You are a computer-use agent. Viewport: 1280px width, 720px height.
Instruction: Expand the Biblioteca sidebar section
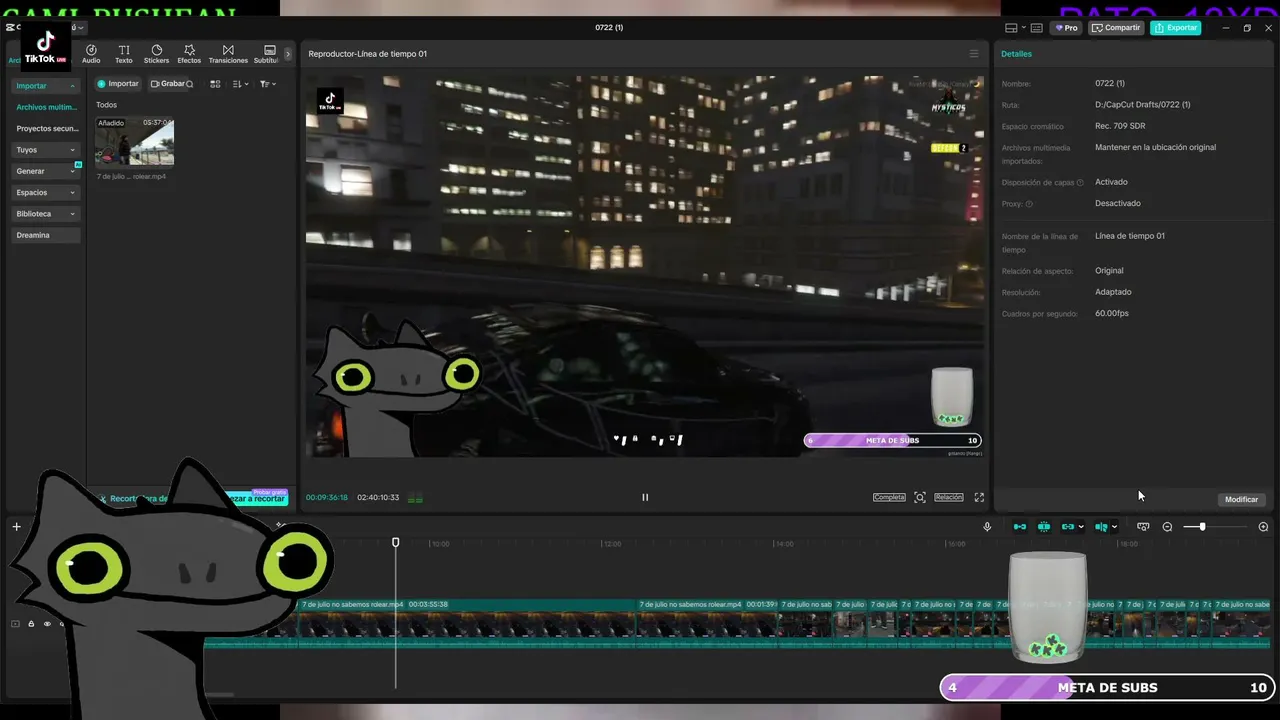pyautogui.click(x=45, y=214)
